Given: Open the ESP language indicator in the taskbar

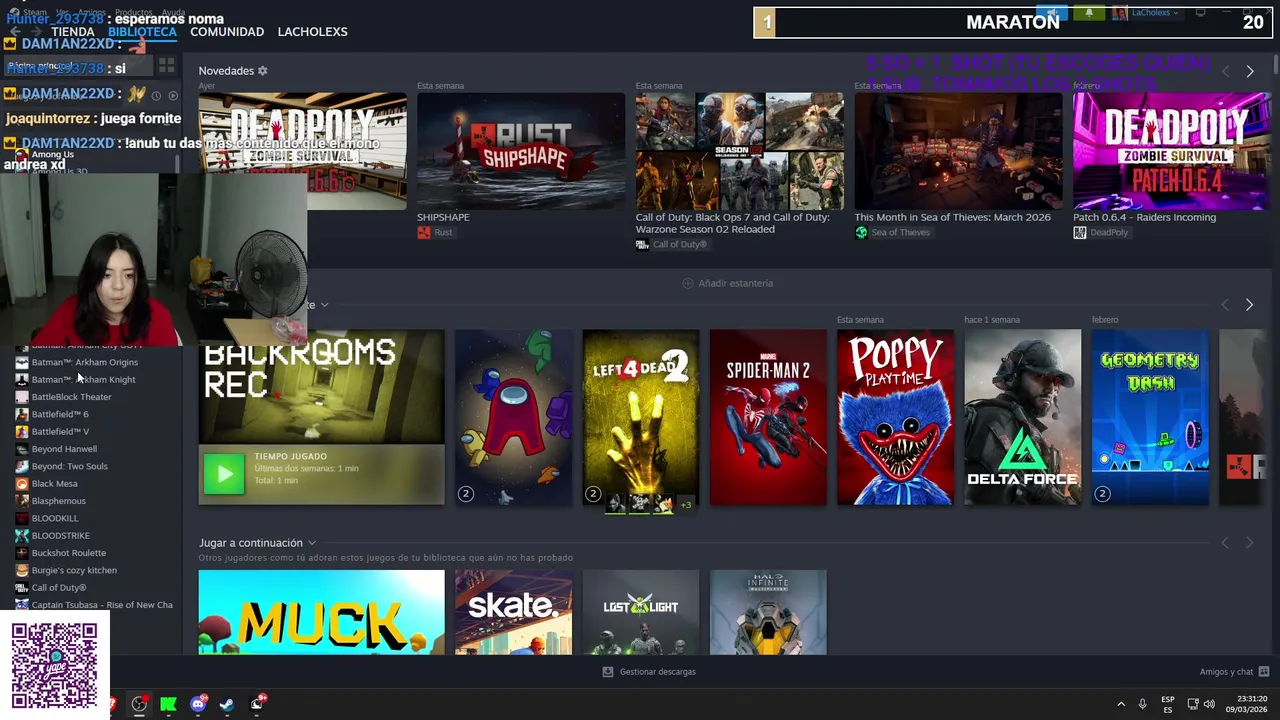Looking at the screenshot, I should click(1168, 704).
